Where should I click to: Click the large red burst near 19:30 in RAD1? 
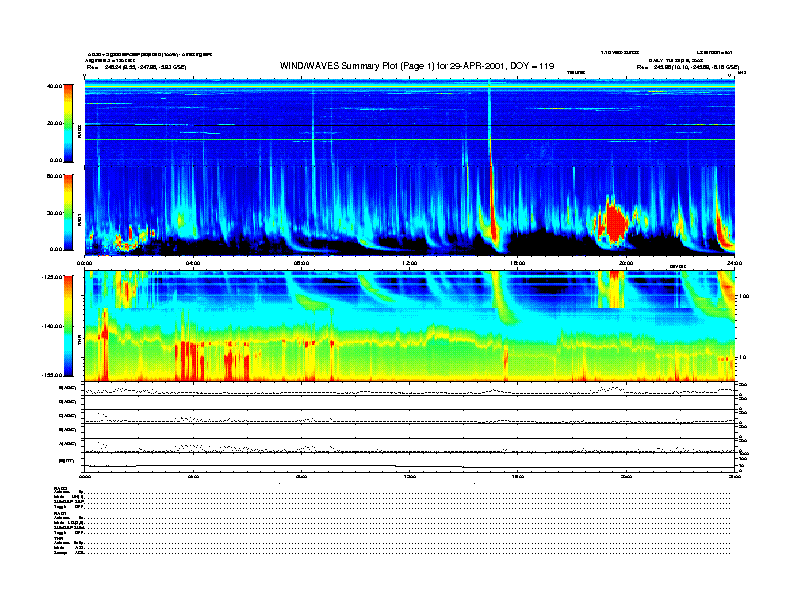[x=615, y=222]
